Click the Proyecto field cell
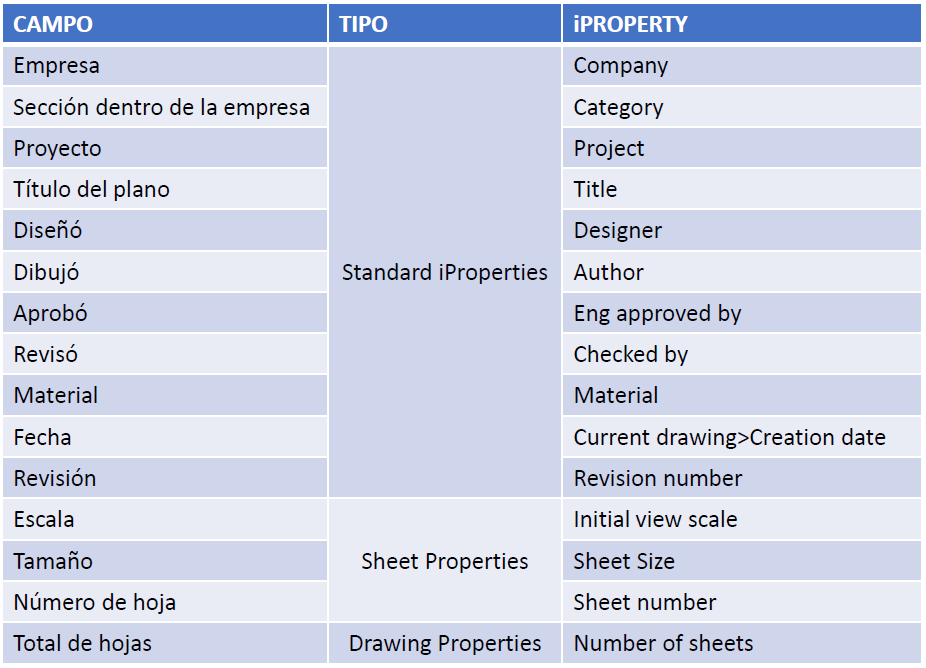This screenshot has height=668, width=926. point(58,148)
